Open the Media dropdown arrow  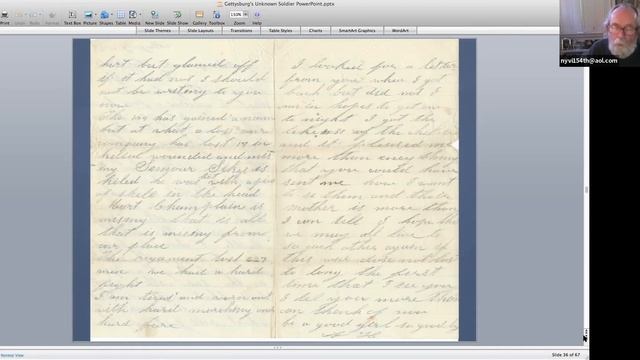[140, 15]
